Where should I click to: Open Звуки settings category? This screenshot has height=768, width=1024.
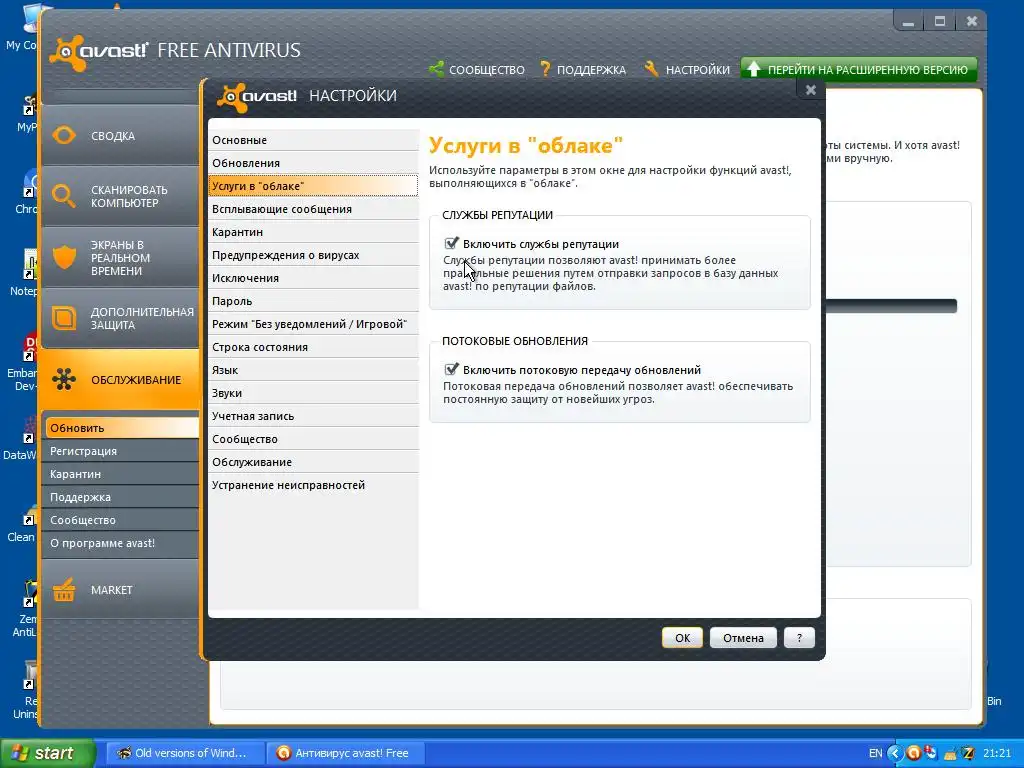pyautogui.click(x=313, y=392)
